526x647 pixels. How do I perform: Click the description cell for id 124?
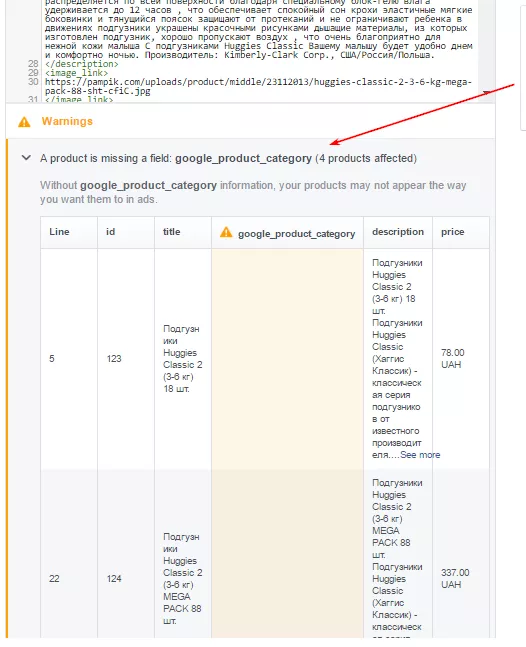click(398, 554)
